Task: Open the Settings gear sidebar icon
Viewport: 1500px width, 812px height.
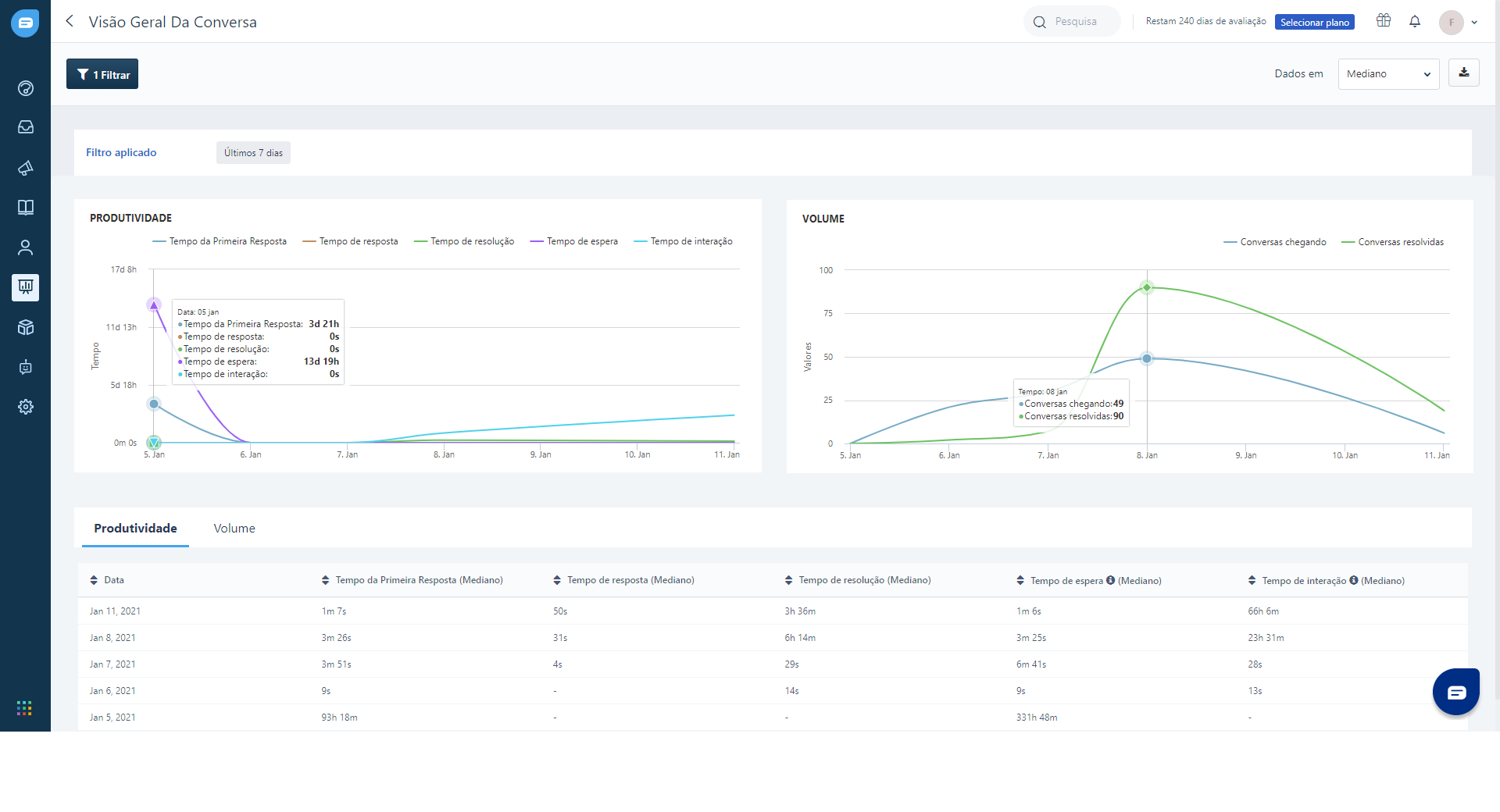Action: 26,407
